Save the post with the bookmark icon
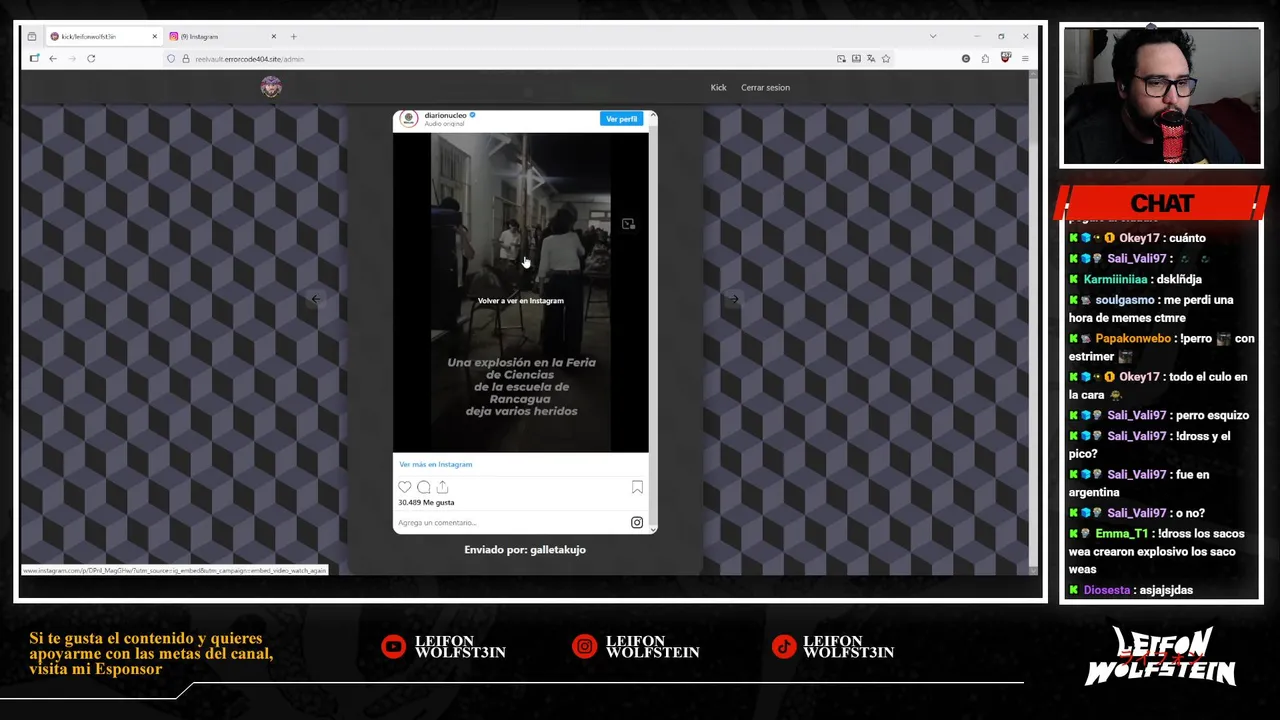This screenshot has height=720, width=1280. 637,487
